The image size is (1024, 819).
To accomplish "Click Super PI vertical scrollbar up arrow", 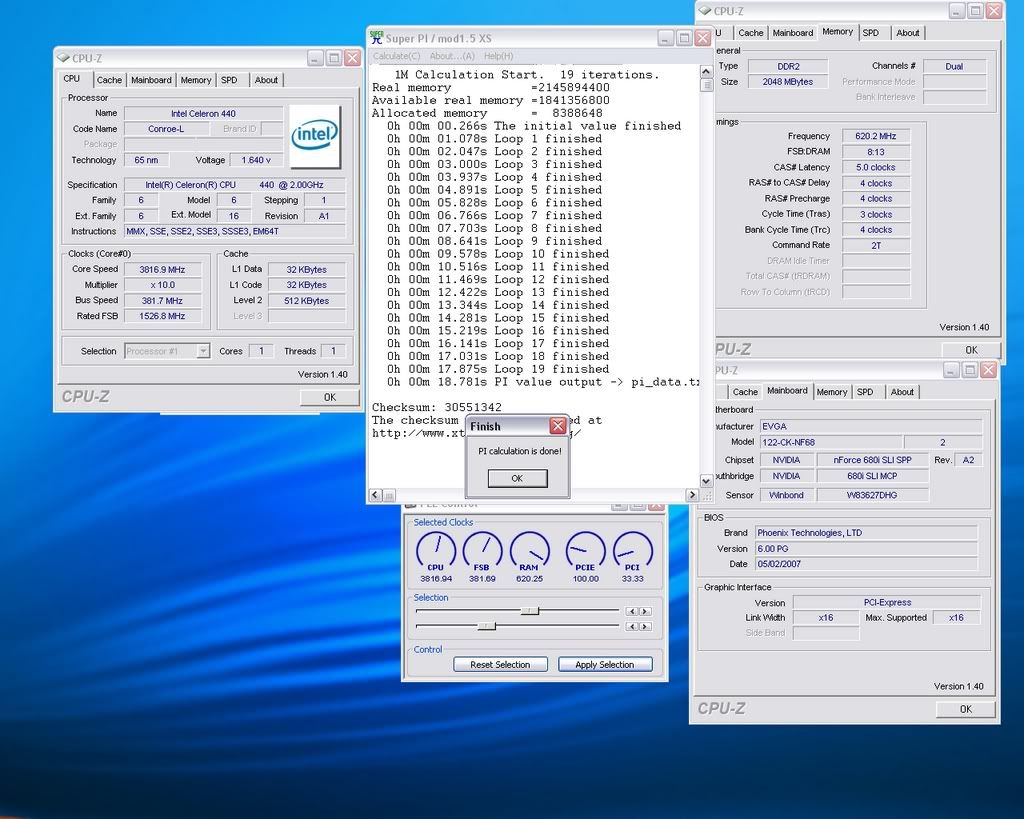I will pos(706,71).
